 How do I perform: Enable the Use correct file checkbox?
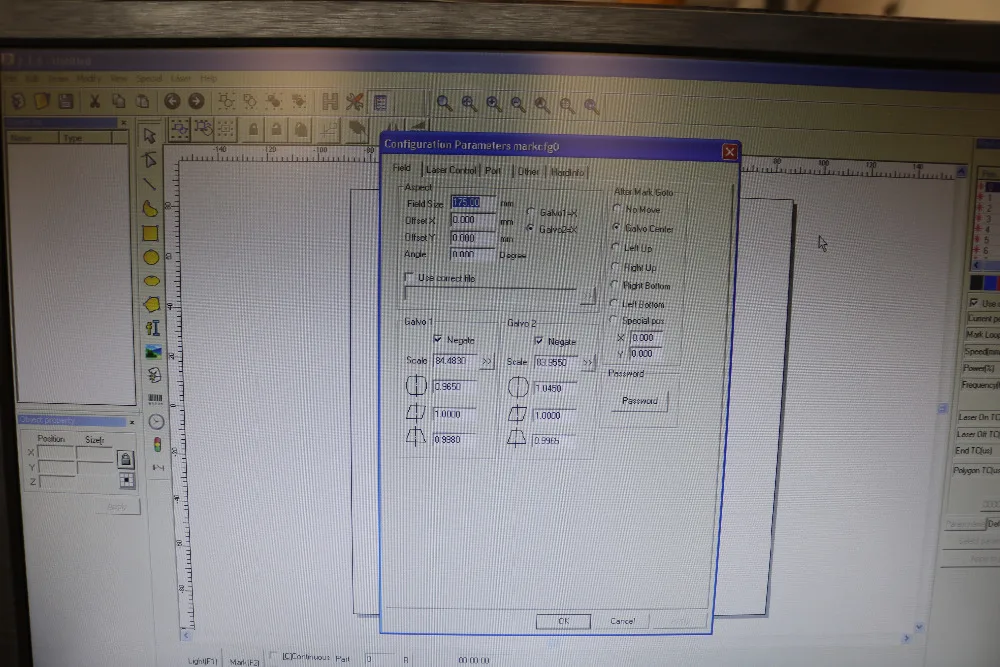[x=409, y=277]
